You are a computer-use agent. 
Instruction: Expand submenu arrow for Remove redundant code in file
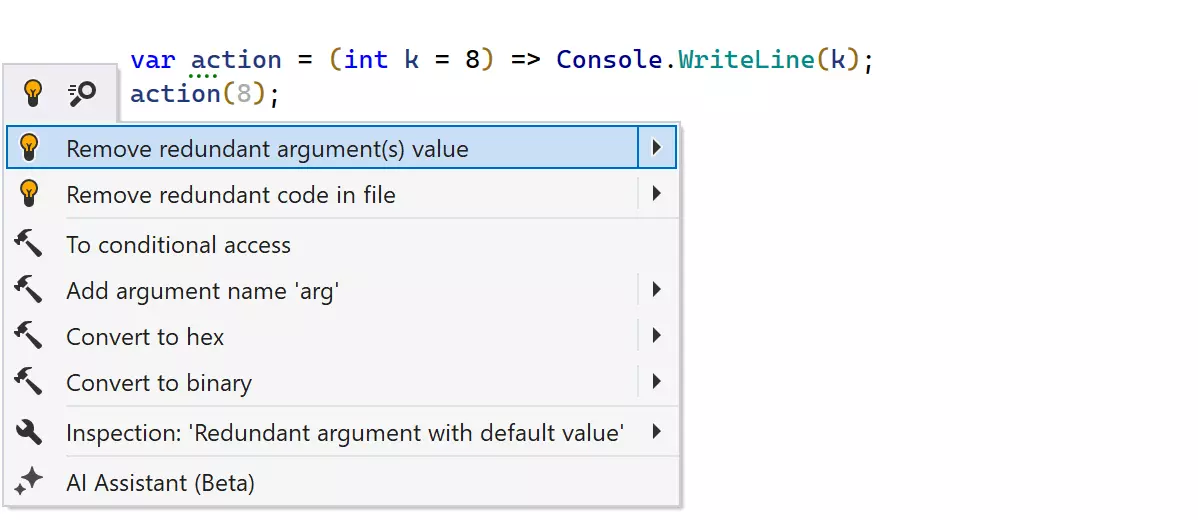pos(656,194)
